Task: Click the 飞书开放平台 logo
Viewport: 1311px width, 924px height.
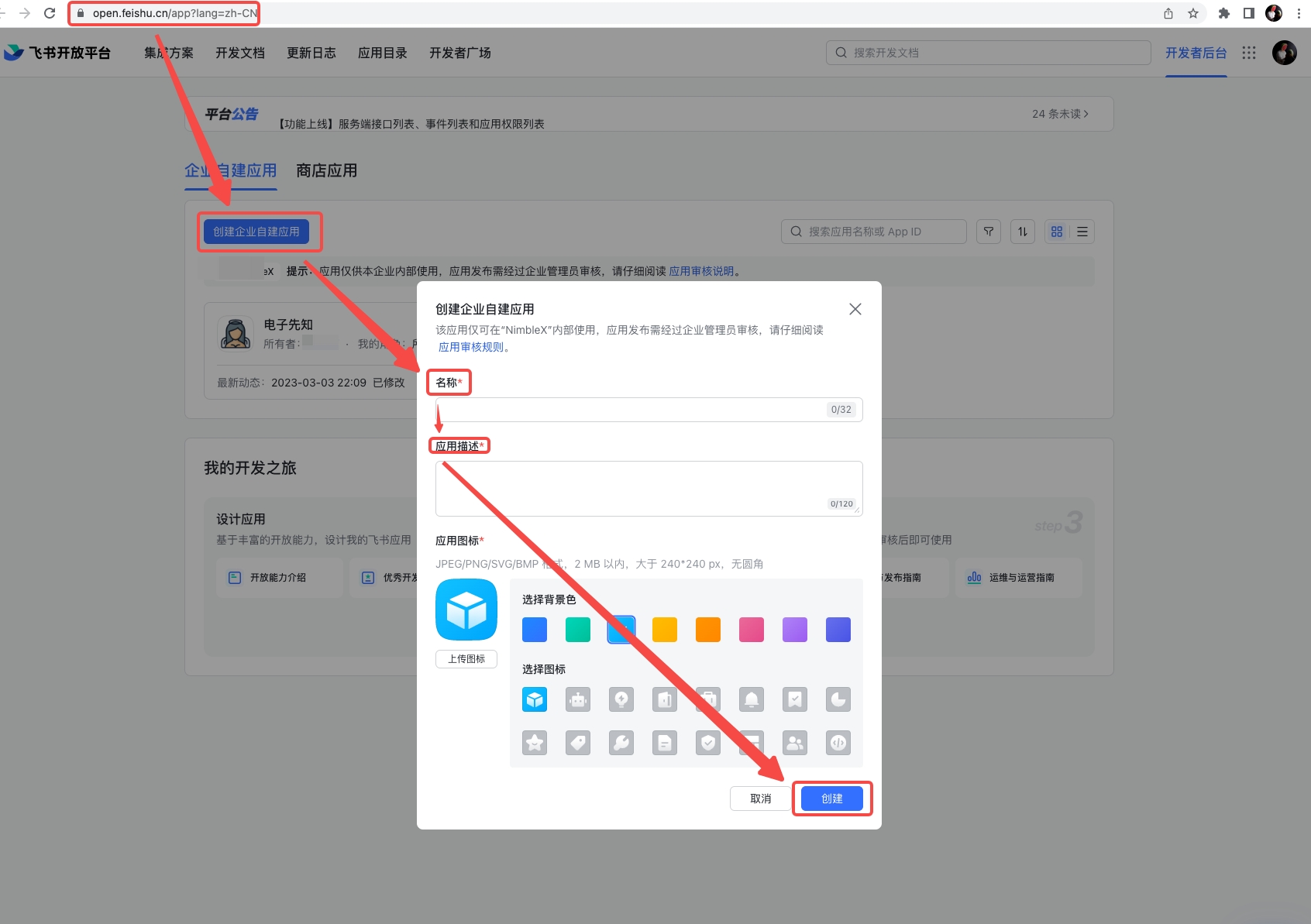Action: coord(57,53)
